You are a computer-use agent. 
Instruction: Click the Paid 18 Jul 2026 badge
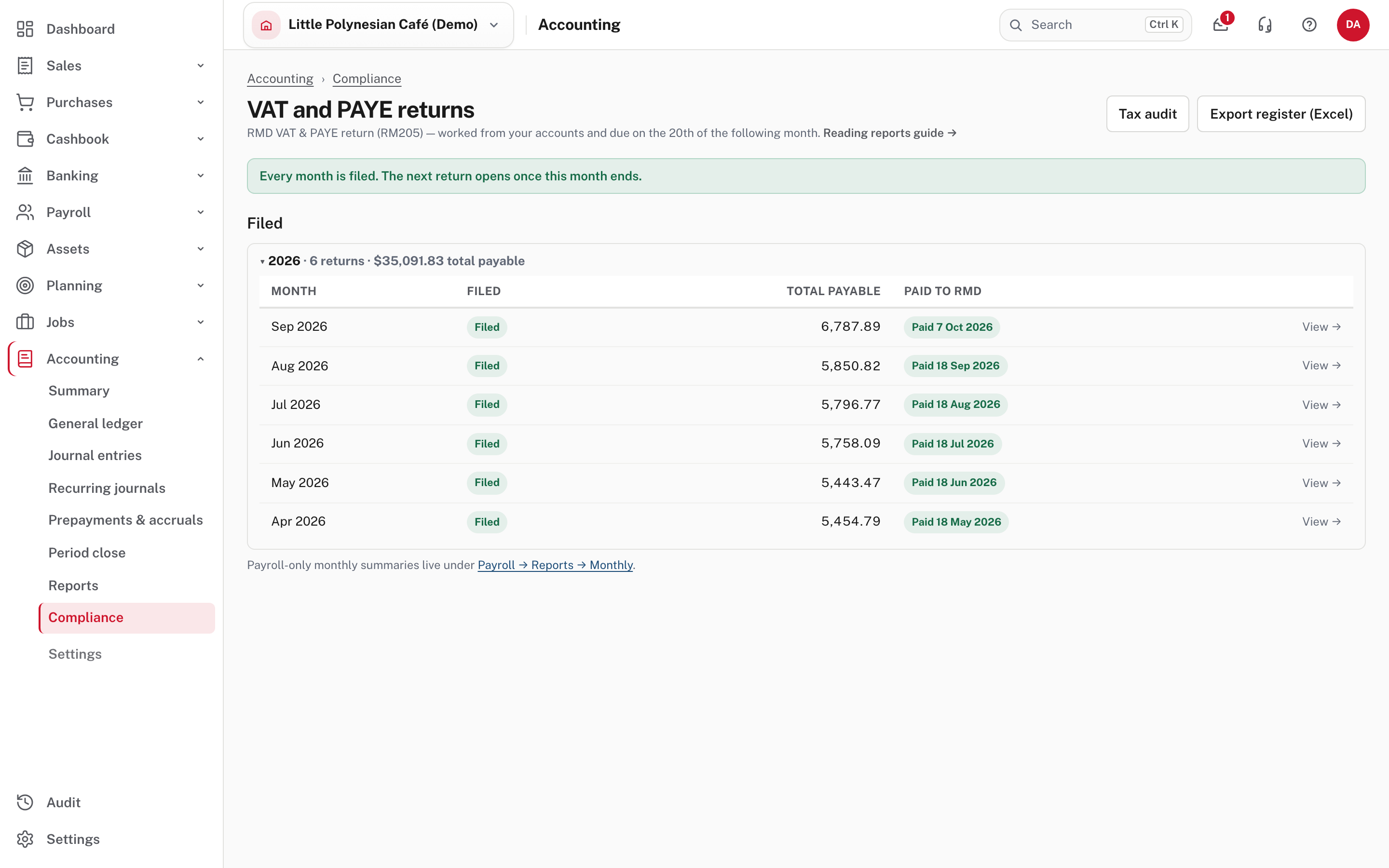coord(952,444)
